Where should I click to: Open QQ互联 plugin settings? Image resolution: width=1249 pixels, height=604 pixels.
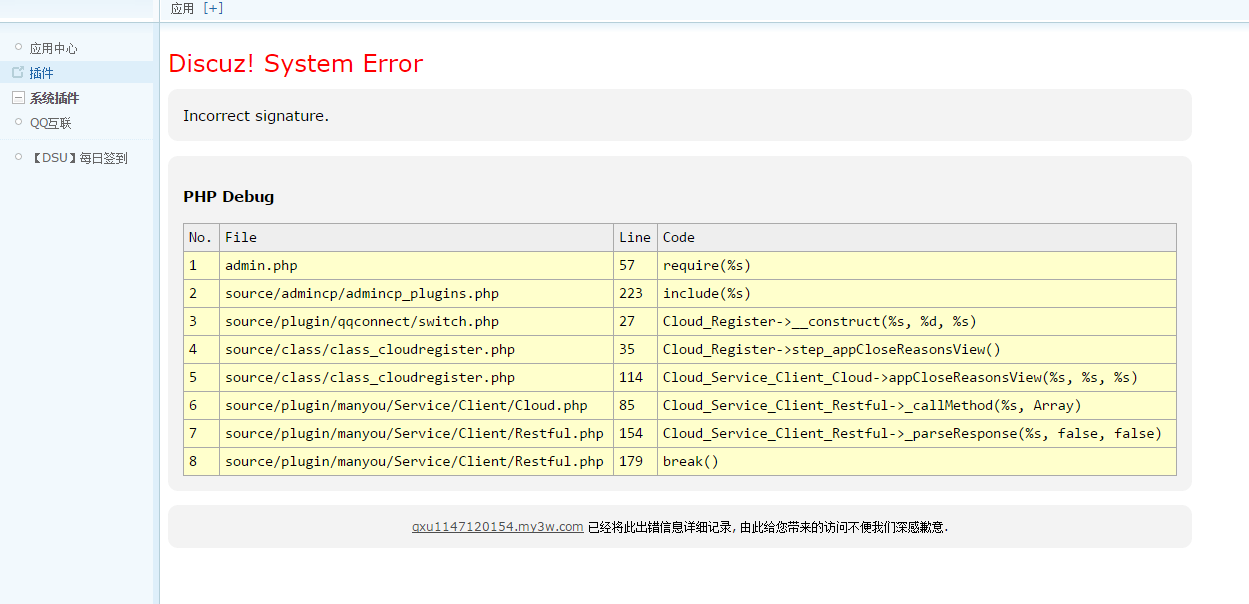coord(50,123)
